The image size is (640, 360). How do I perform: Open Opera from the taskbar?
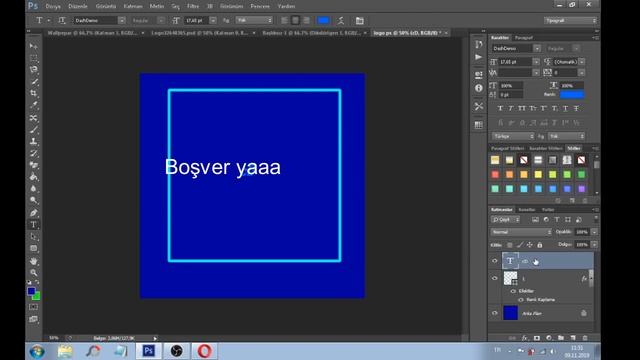click(x=204, y=351)
